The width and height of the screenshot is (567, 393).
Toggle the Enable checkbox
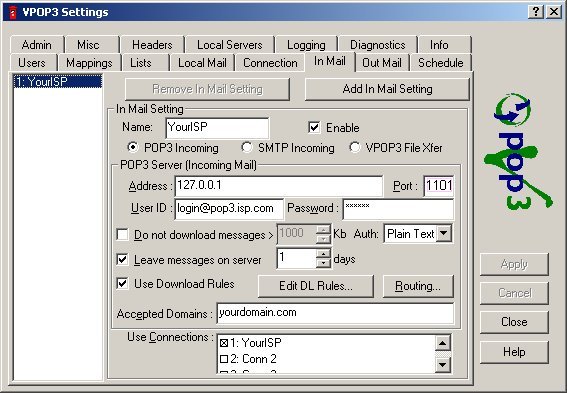click(x=314, y=127)
